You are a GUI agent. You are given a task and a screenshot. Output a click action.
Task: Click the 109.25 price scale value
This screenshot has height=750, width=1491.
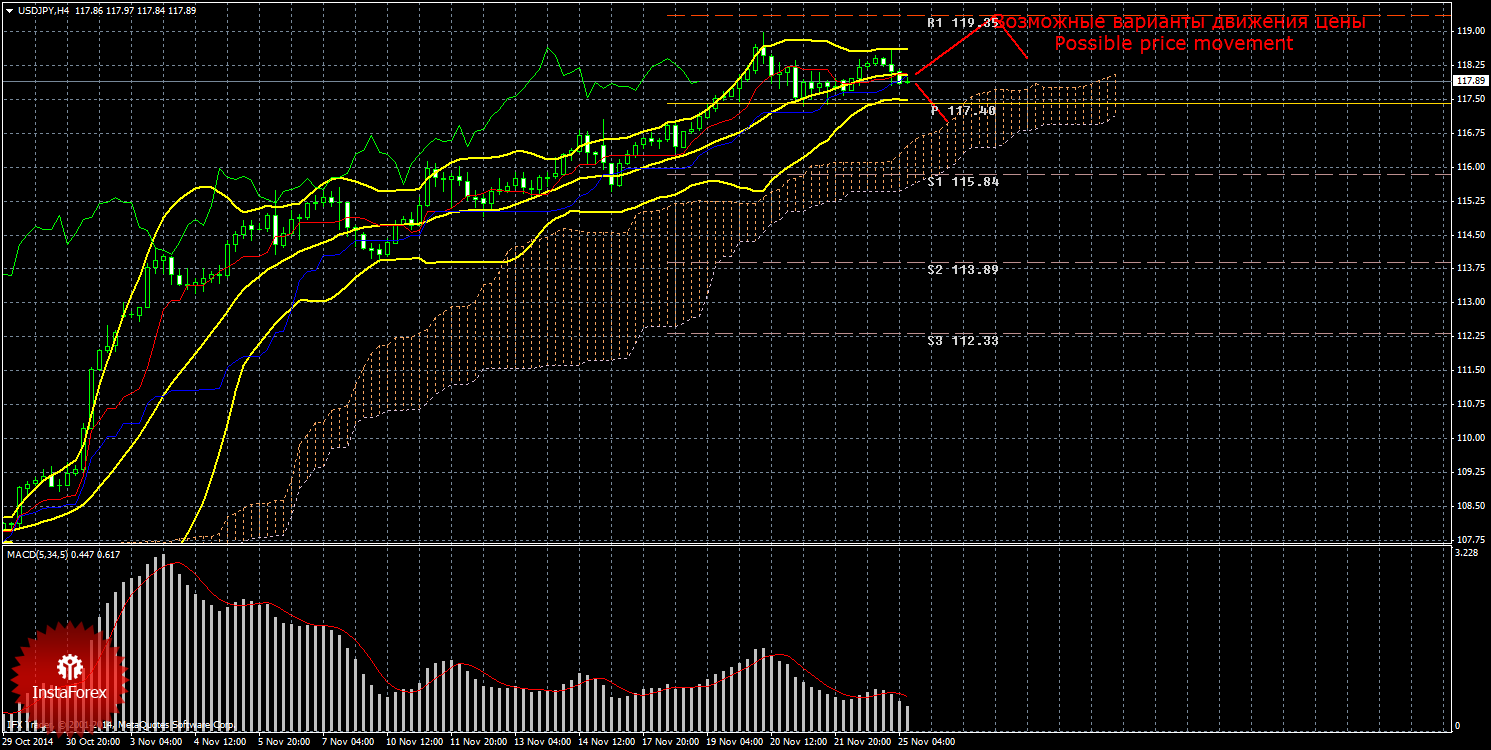(1470, 472)
